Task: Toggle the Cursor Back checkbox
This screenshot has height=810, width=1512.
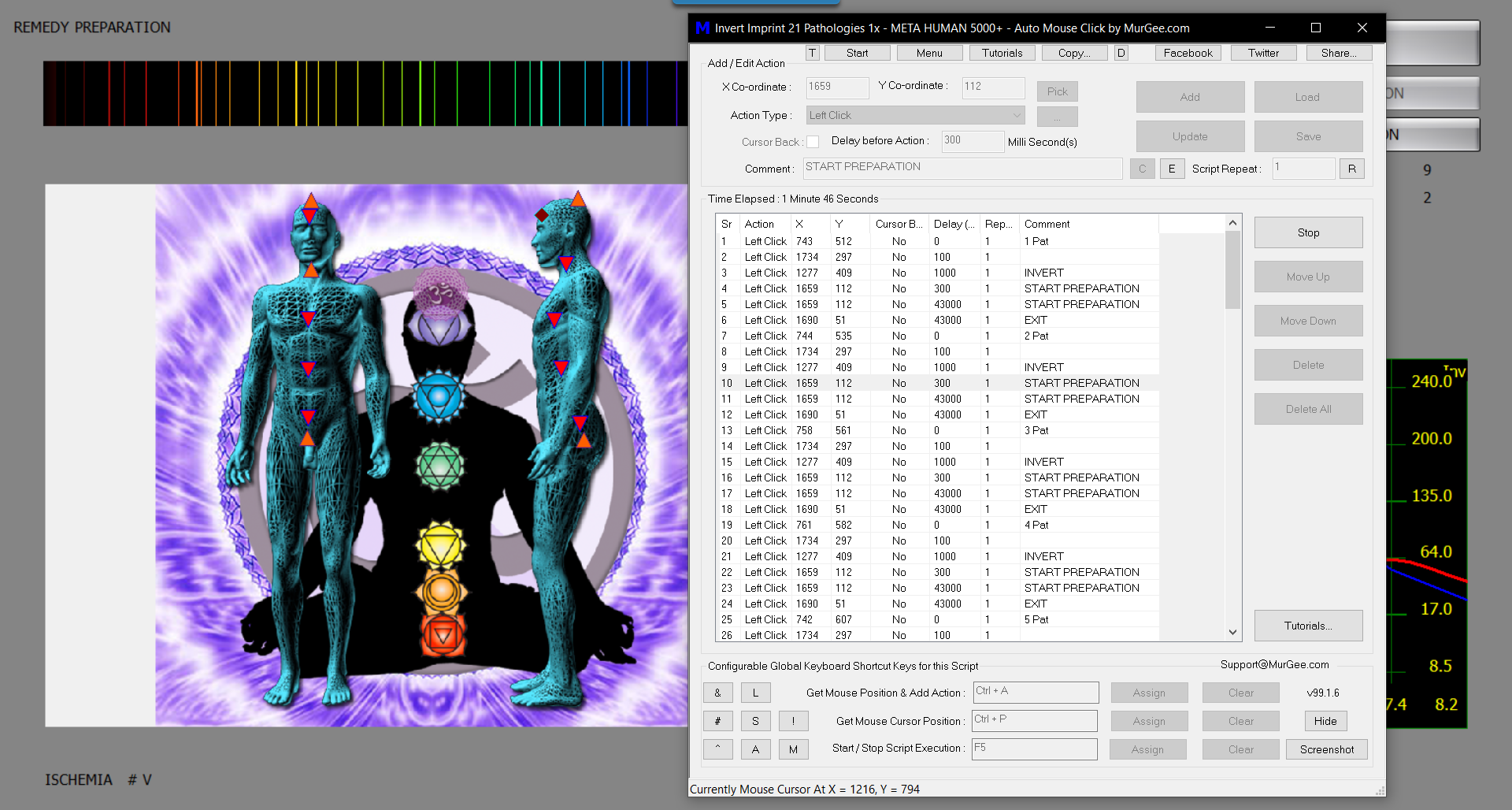Action: coord(813,142)
